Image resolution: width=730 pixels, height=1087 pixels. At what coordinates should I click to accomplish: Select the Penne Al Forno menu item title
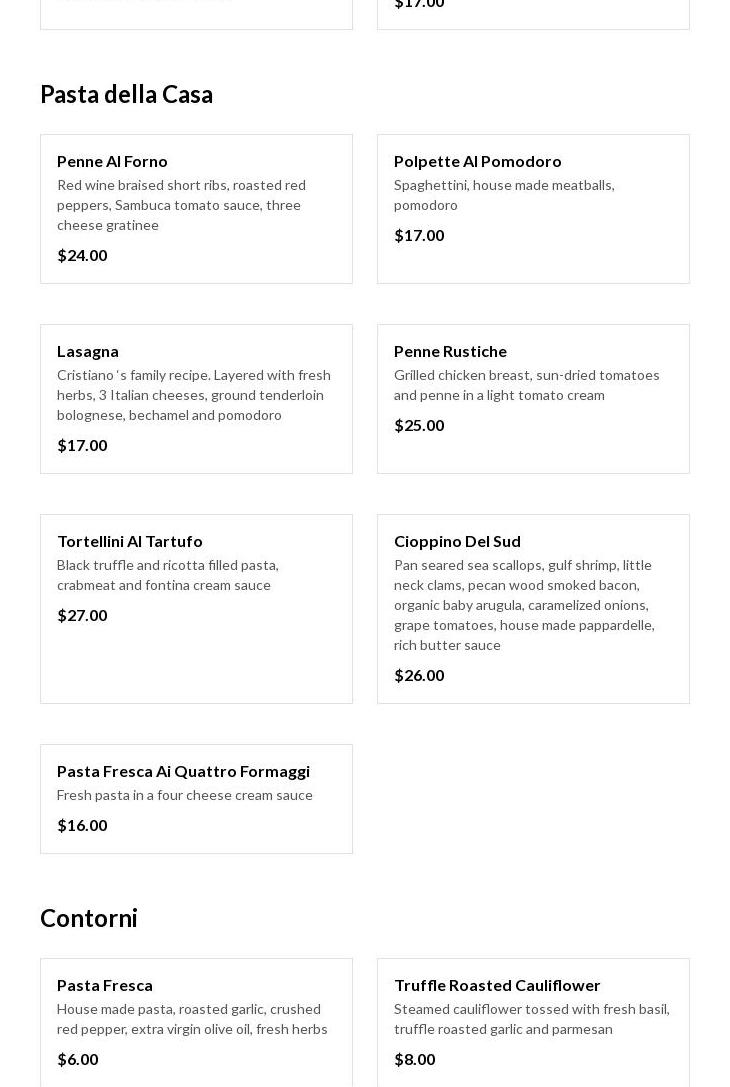[112, 161]
